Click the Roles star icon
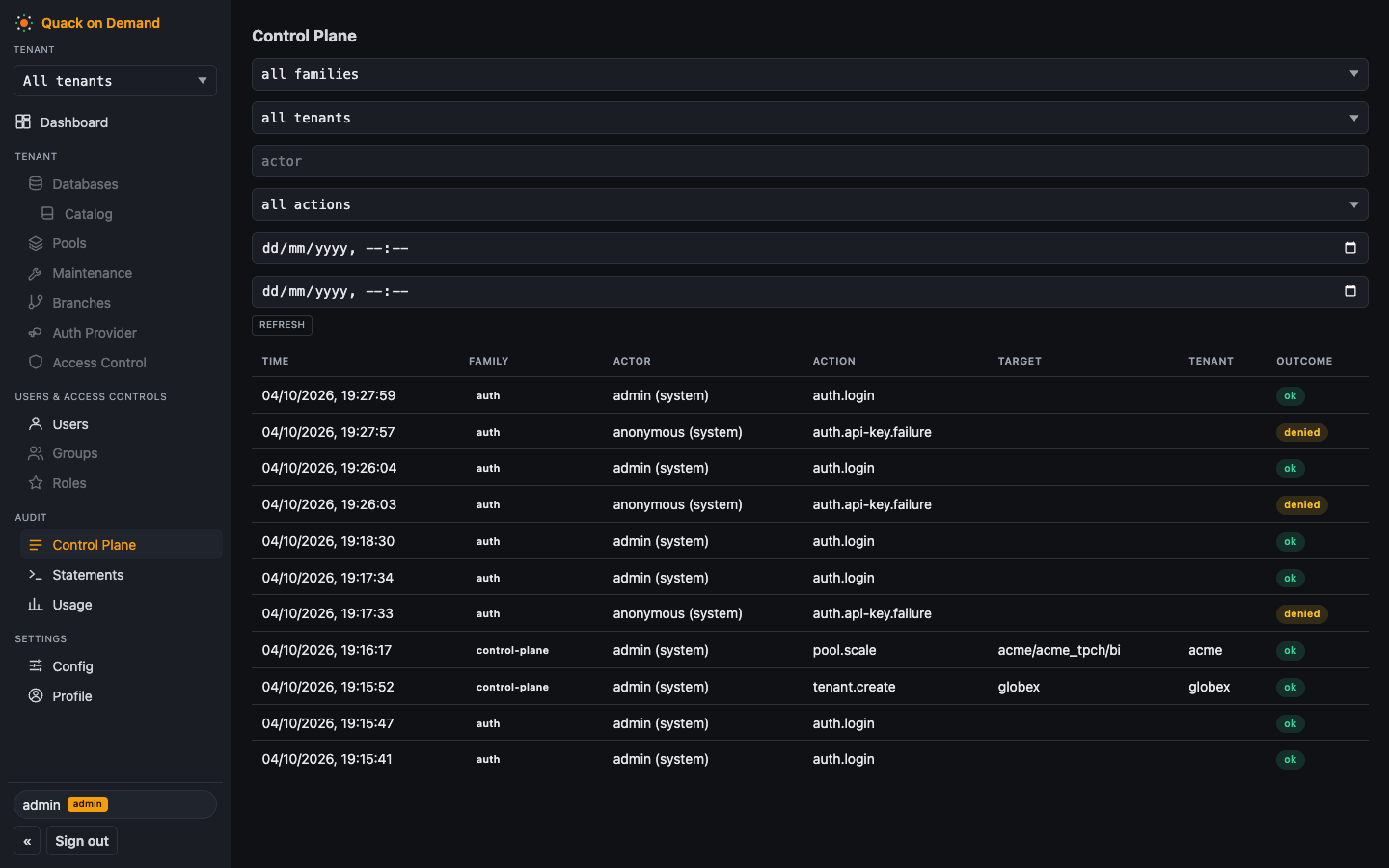The height and width of the screenshot is (868, 1389). coord(36,482)
